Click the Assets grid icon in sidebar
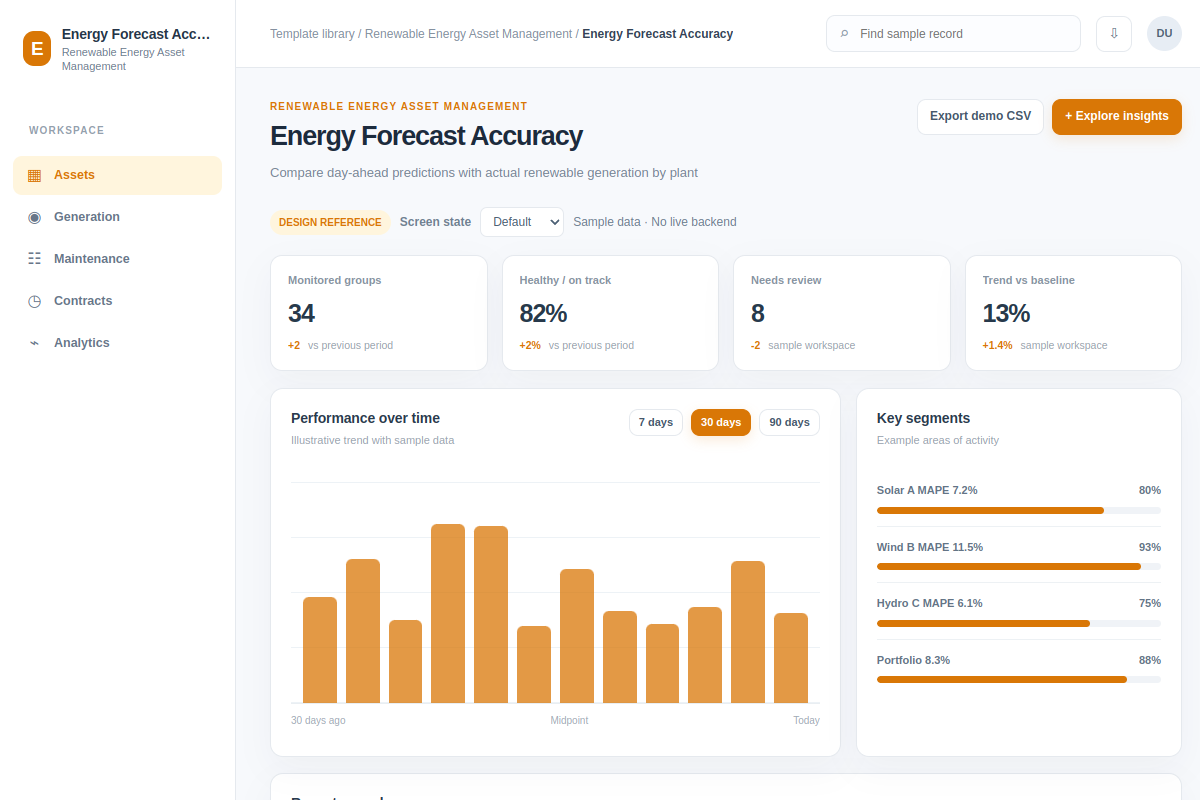The width and height of the screenshot is (1200, 800). [x=34, y=175]
